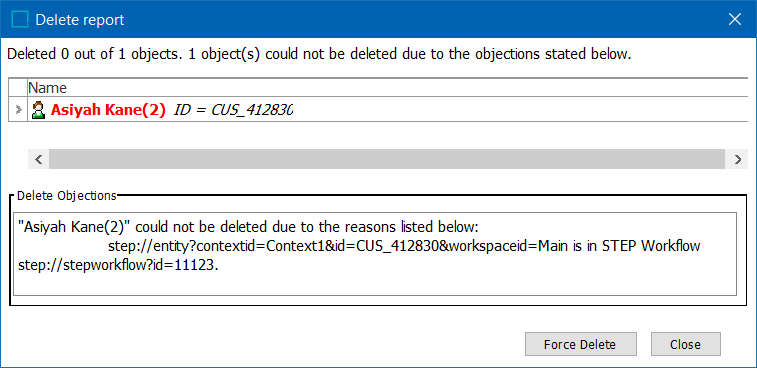Screen dimensions: 757x368
Task: Click inside the Delete Objections text box
Action: click(x=375, y=254)
